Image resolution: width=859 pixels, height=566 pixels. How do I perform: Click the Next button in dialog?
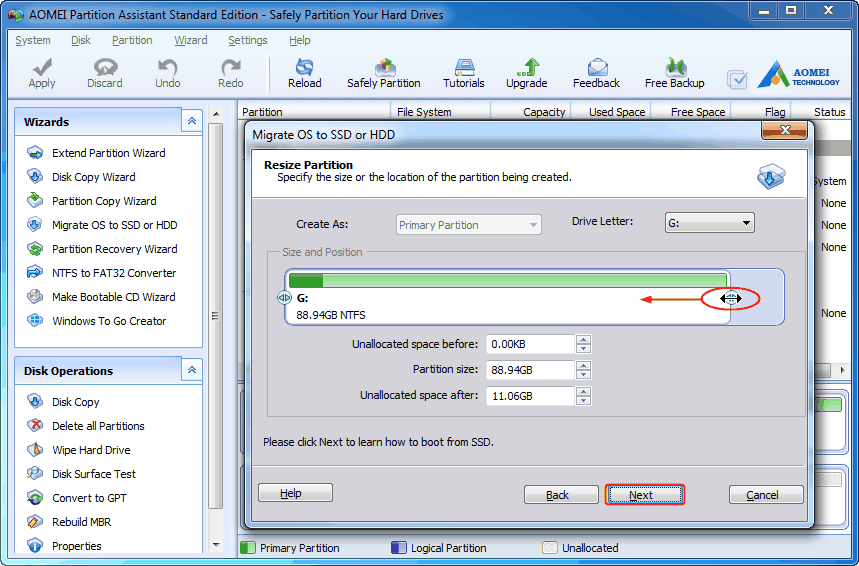(x=645, y=495)
